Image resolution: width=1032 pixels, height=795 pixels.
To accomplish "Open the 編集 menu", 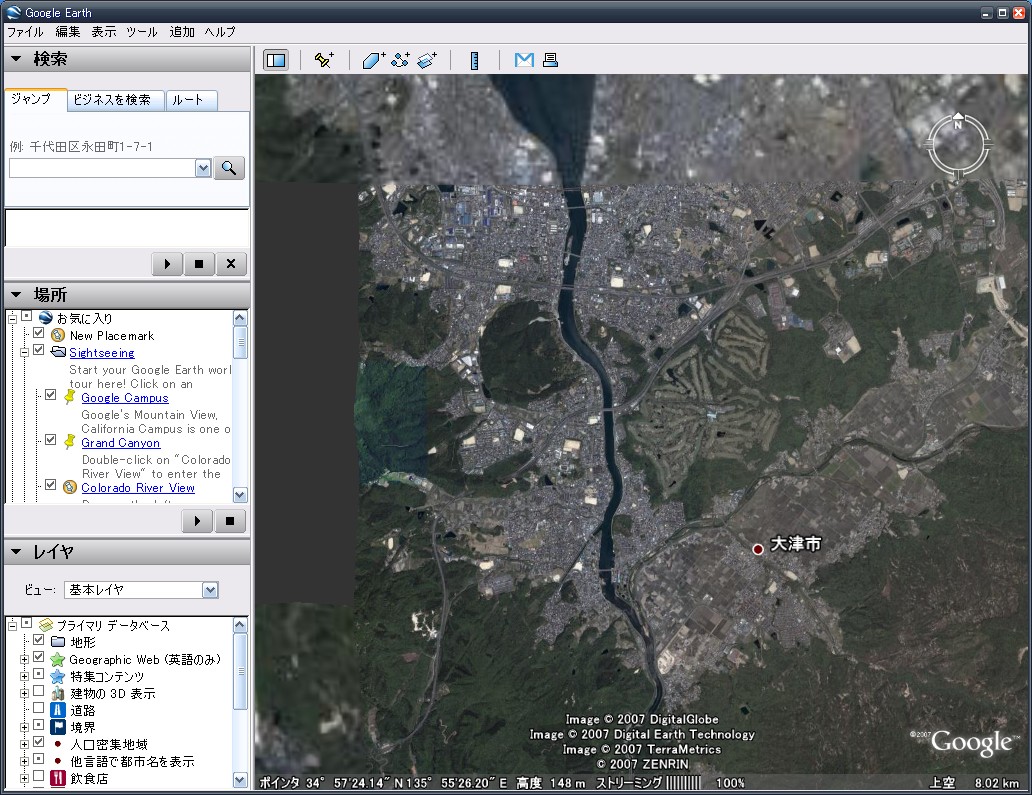I will click(x=68, y=32).
